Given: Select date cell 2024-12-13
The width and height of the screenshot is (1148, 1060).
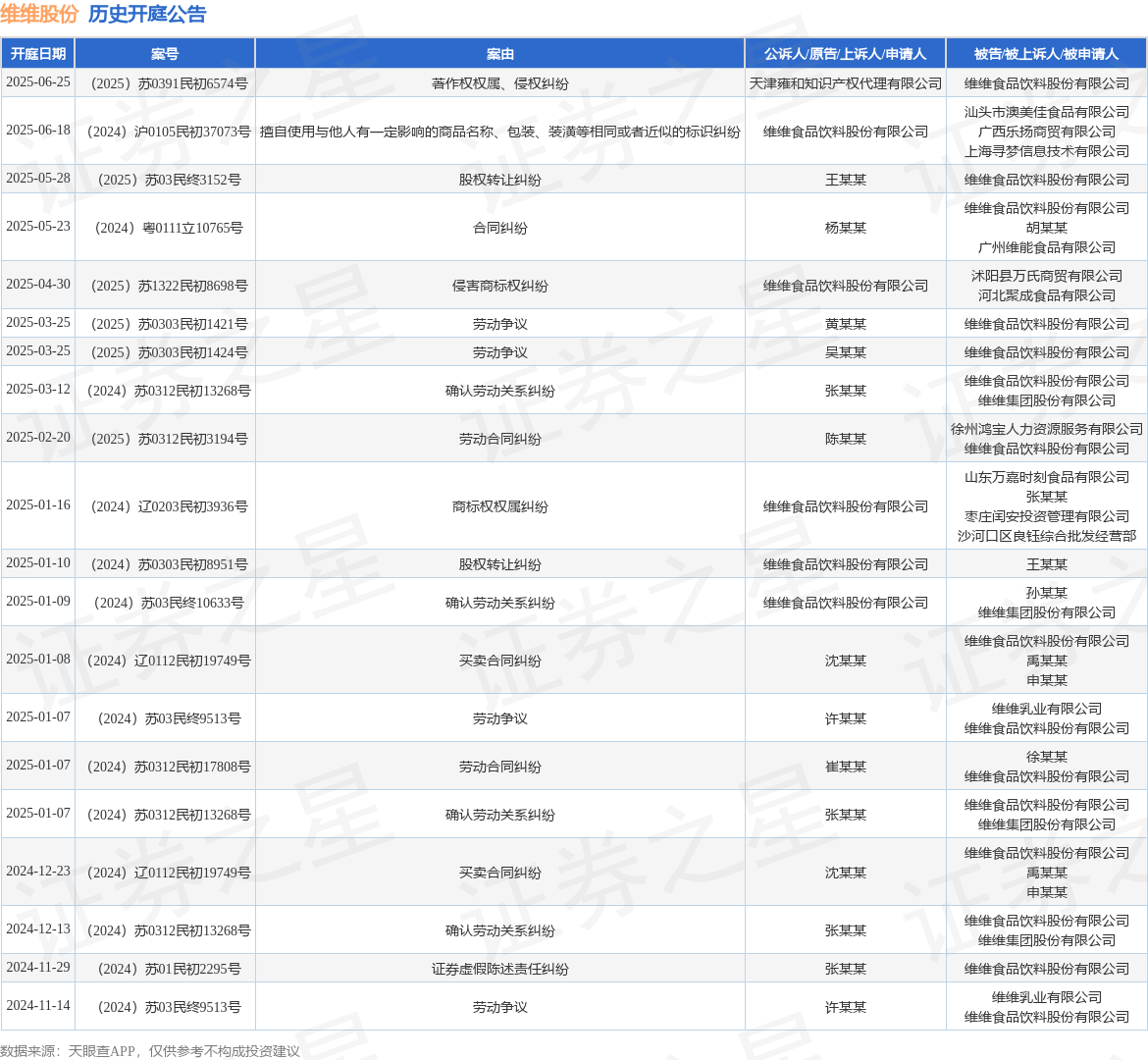Looking at the screenshot, I should (x=38, y=928).
